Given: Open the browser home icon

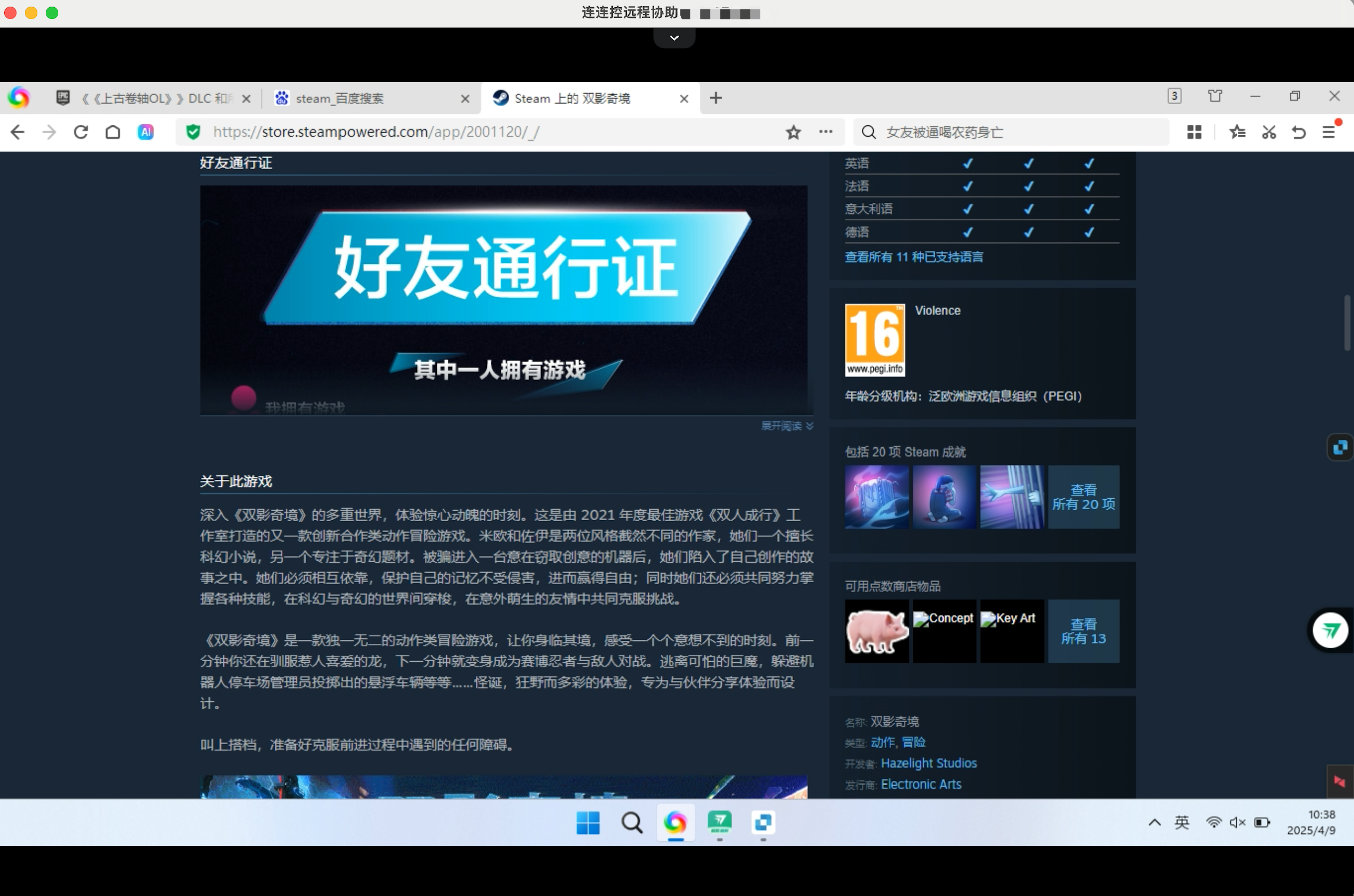Looking at the screenshot, I should 112,132.
